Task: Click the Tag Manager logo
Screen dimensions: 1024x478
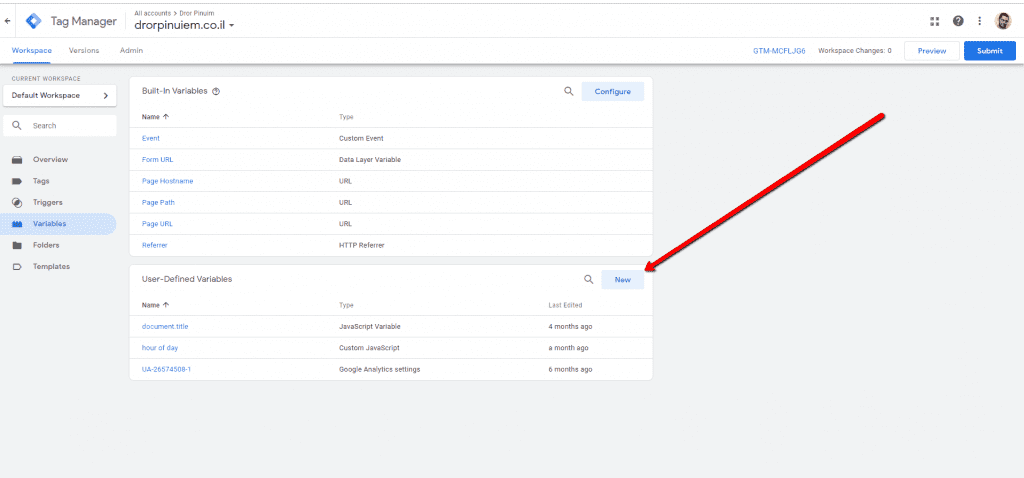Action: click(33, 21)
